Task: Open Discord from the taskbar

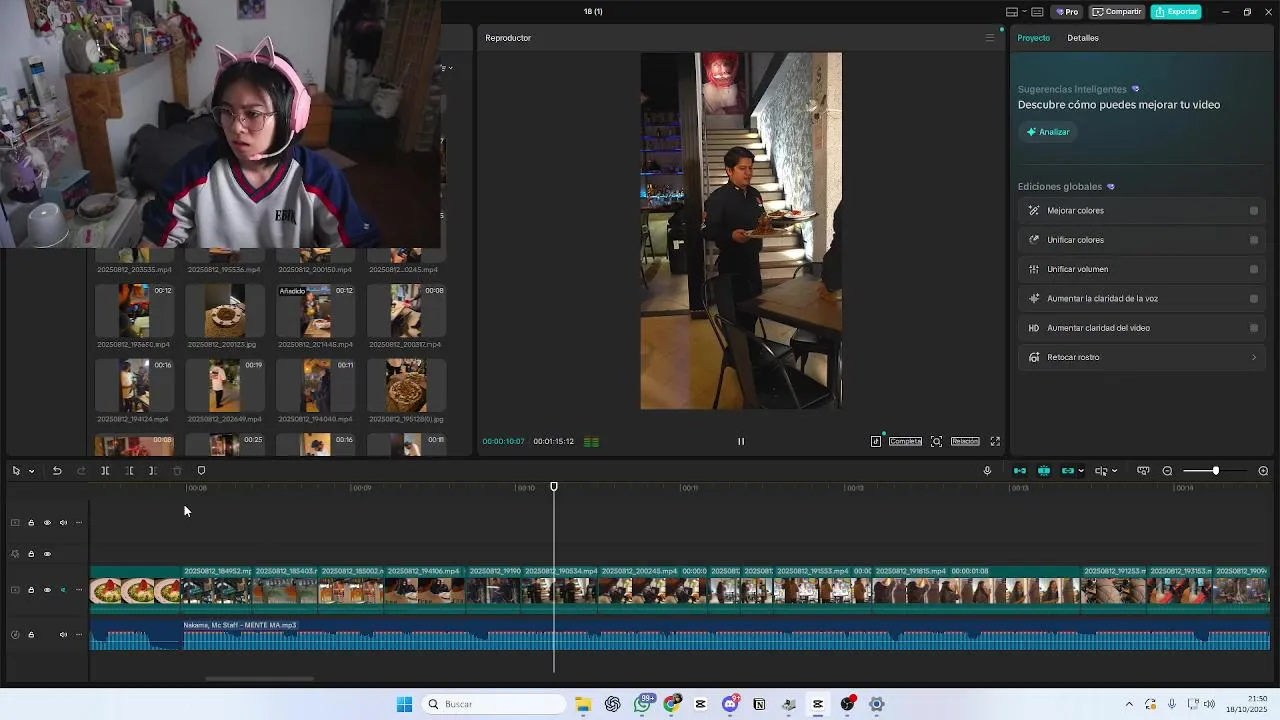Action: click(x=730, y=704)
